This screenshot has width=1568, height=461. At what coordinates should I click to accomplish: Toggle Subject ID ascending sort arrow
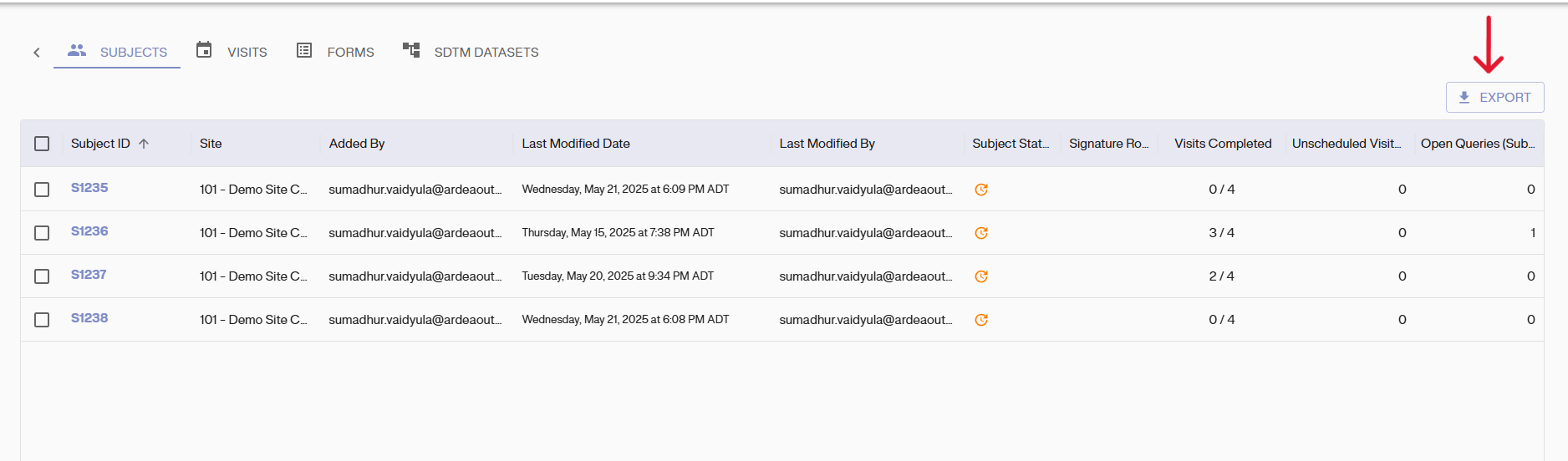(144, 144)
